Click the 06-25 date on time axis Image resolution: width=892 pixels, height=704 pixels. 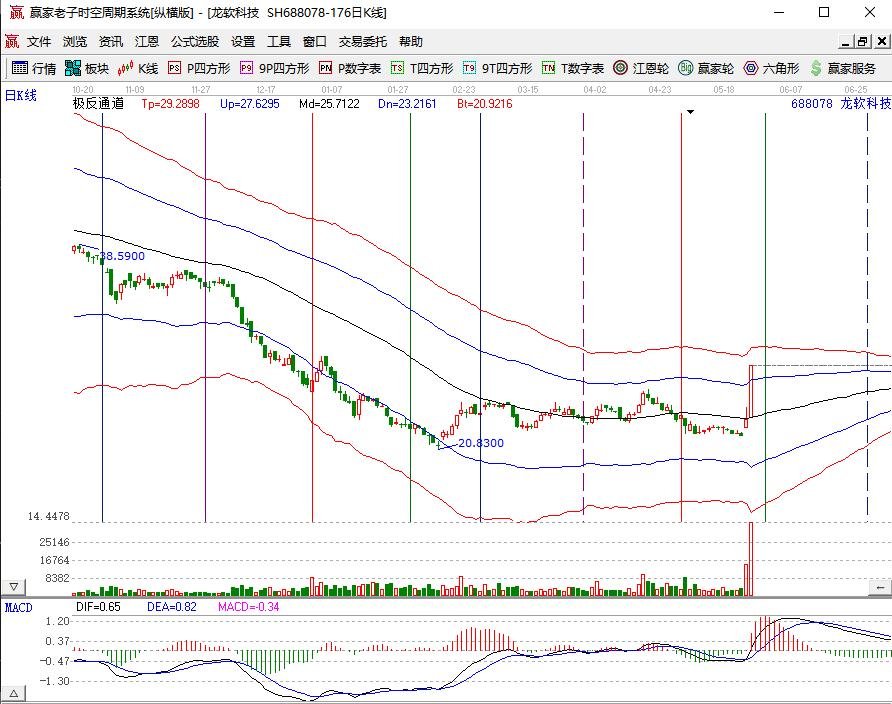pyautogui.click(x=856, y=89)
